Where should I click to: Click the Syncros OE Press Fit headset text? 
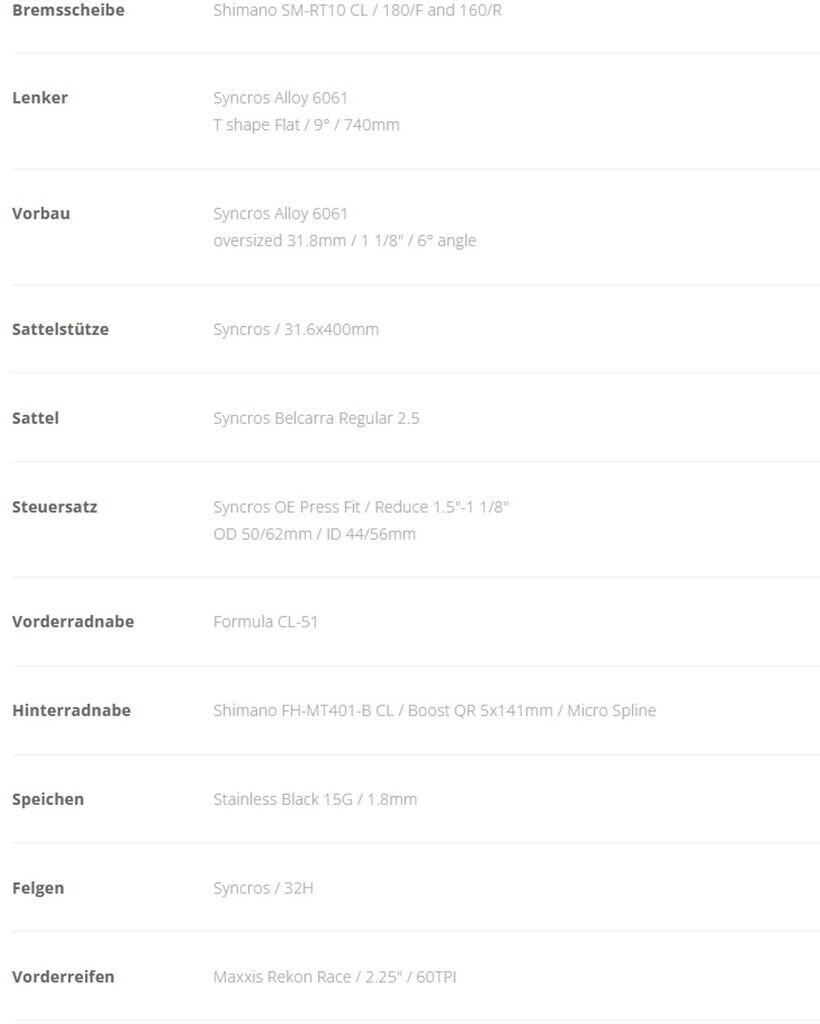(x=361, y=507)
